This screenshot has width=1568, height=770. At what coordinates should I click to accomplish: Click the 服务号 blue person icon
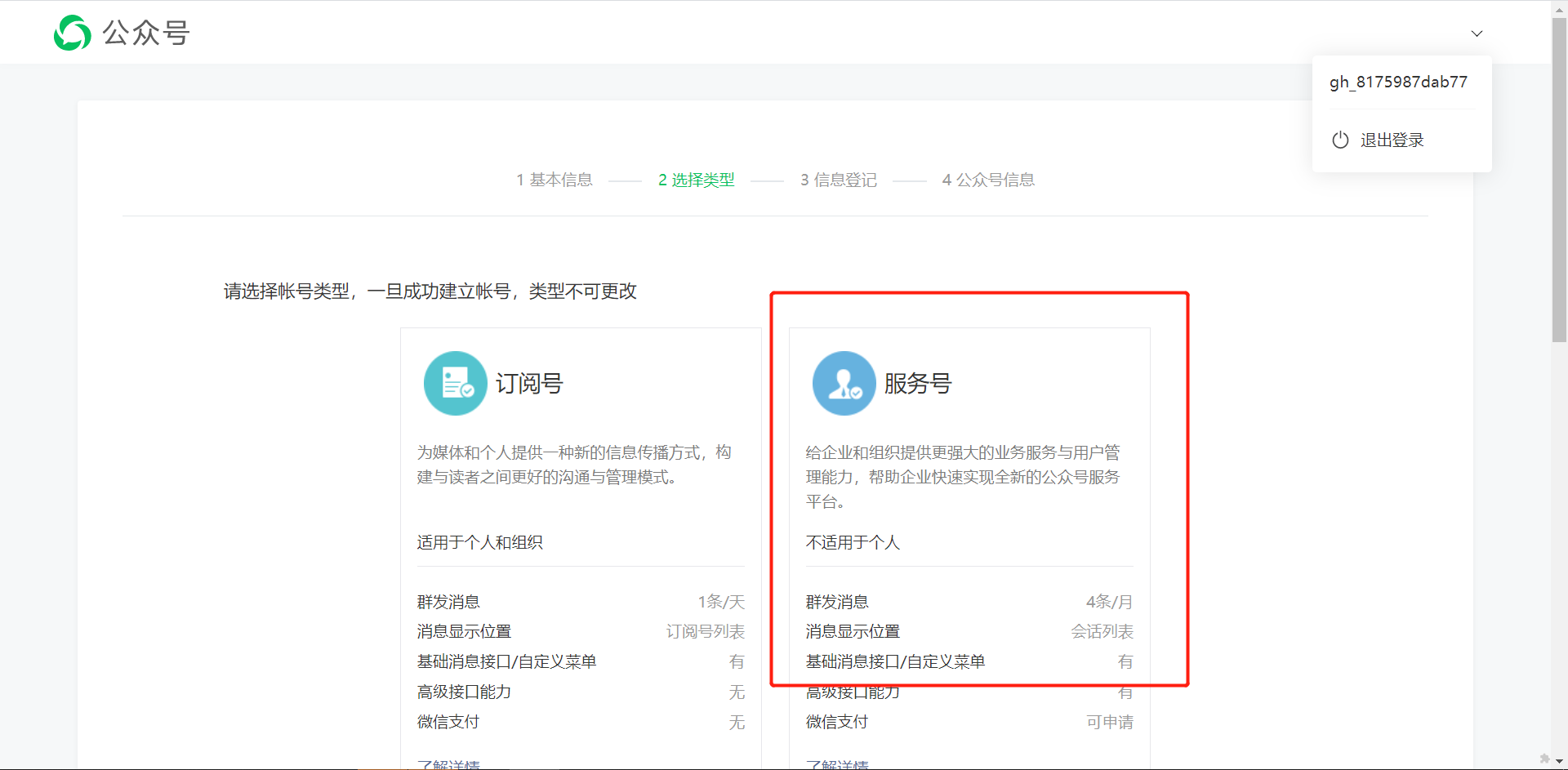click(x=844, y=383)
